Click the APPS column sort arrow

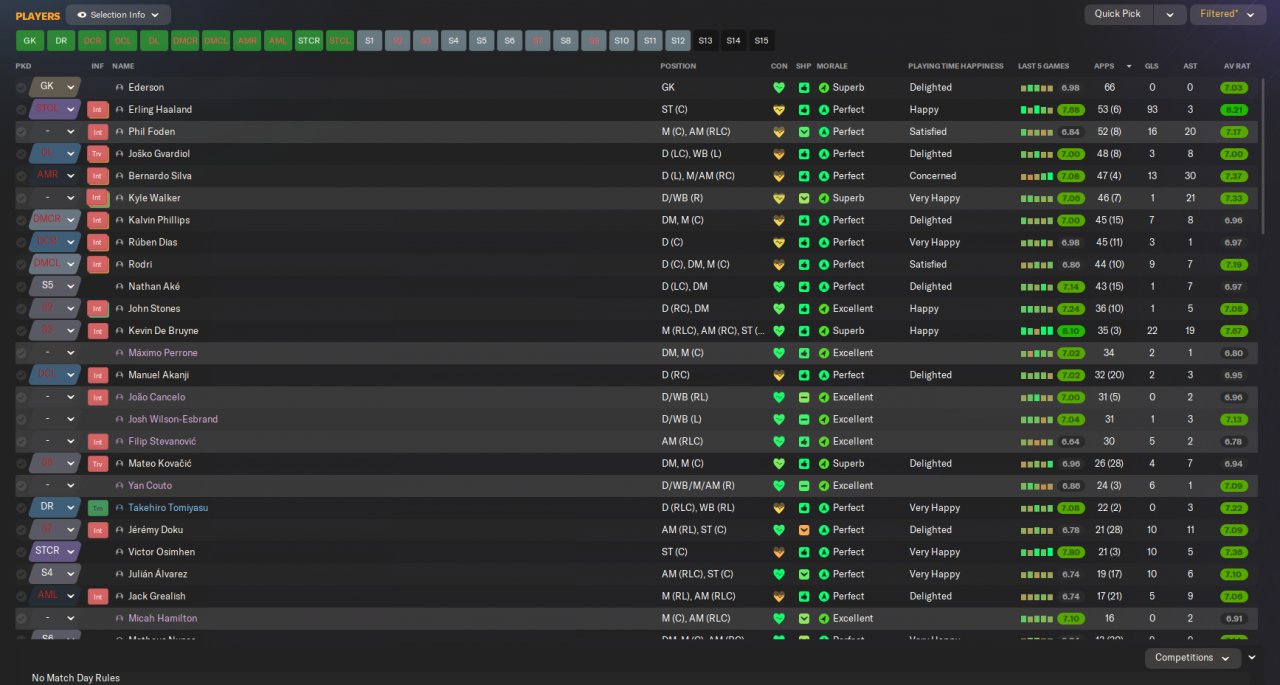1129,66
